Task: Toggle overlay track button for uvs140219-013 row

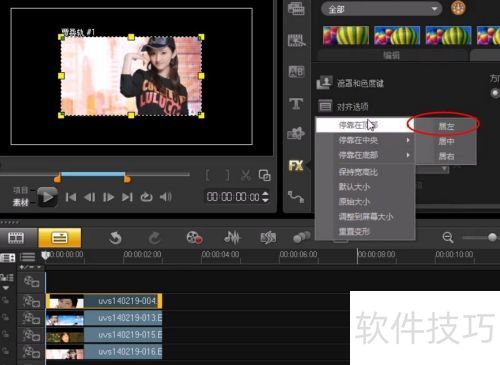Action: click(32, 318)
